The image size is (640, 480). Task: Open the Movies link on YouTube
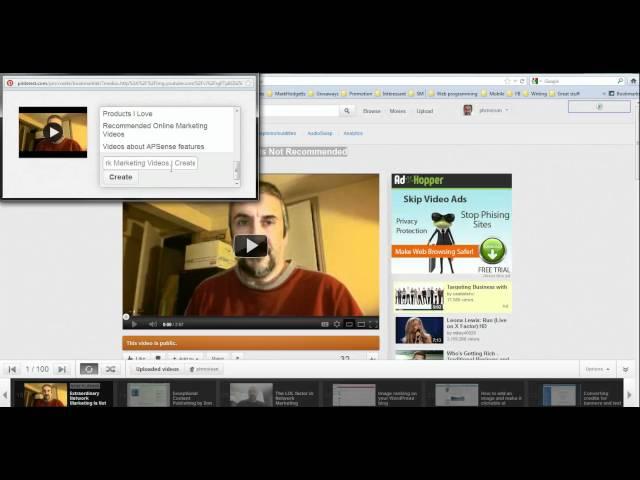click(398, 111)
